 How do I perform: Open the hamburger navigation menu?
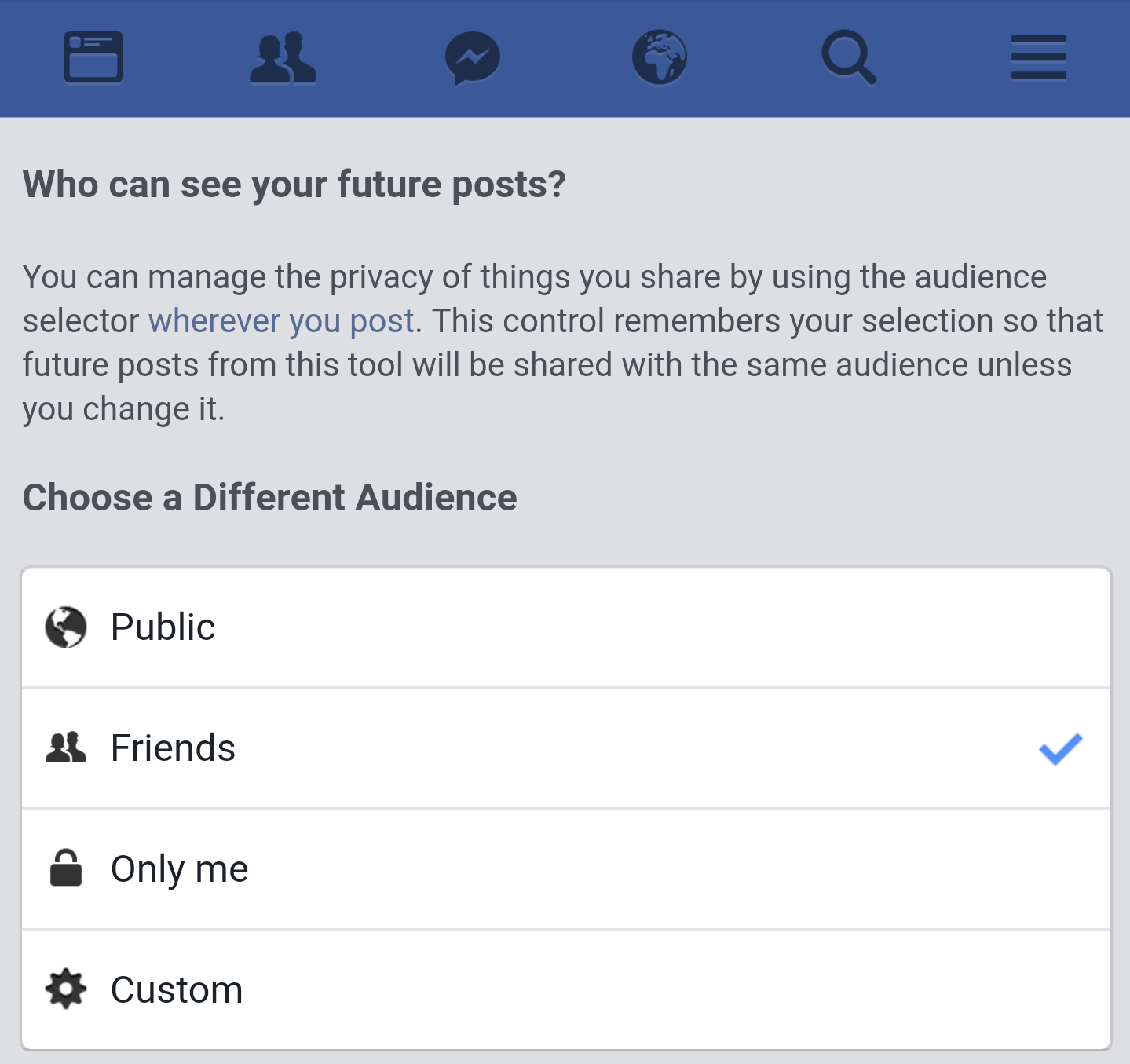1037,57
